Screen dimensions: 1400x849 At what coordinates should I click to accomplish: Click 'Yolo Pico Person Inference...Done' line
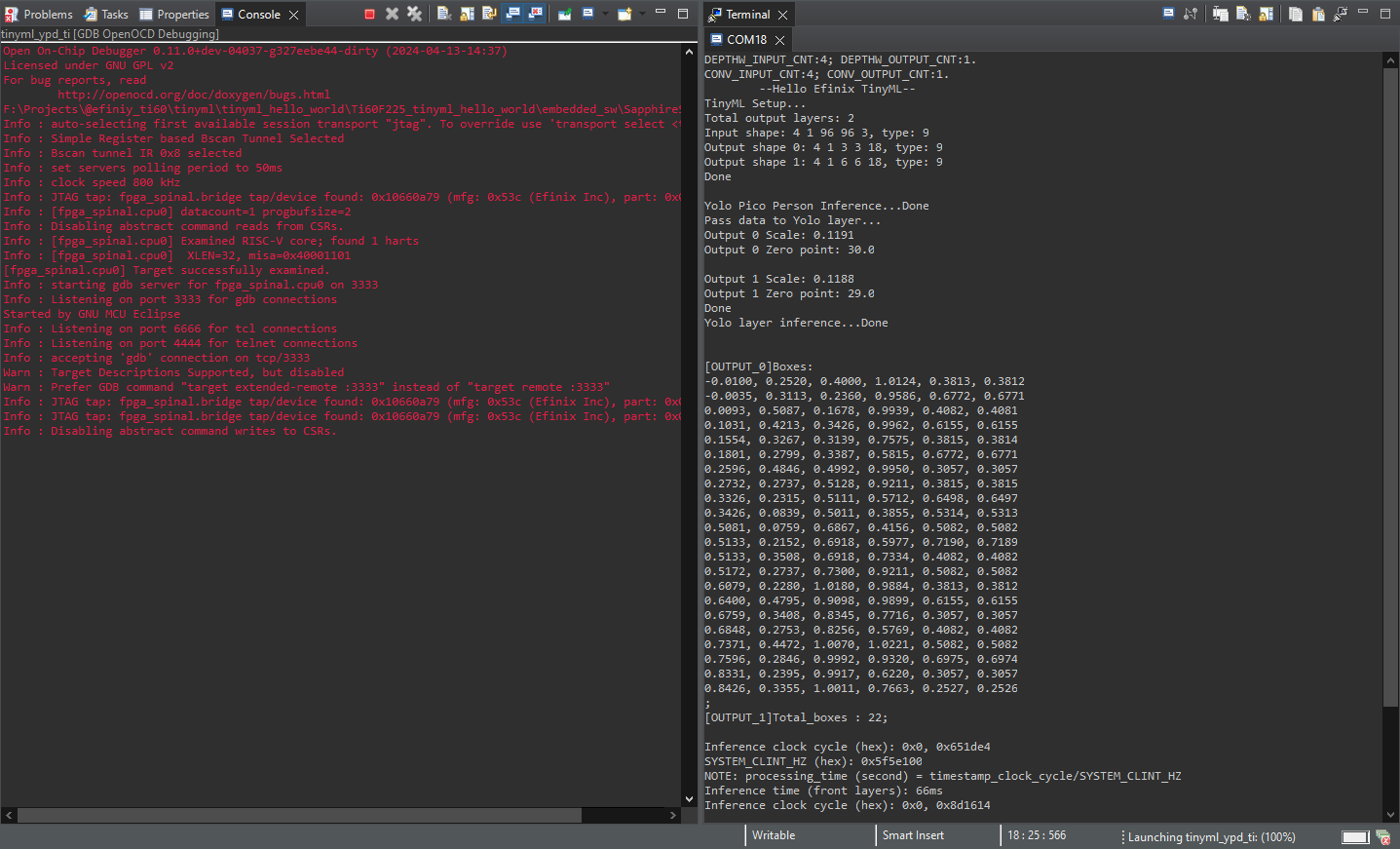coord(816,206)
